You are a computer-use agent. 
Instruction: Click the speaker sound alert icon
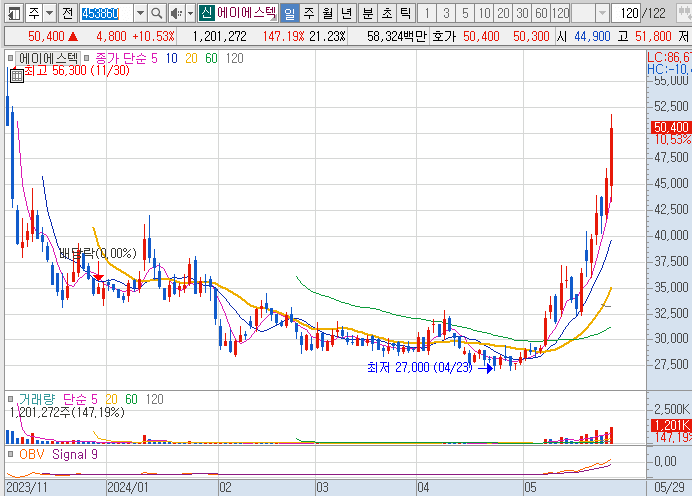point(176,13)
